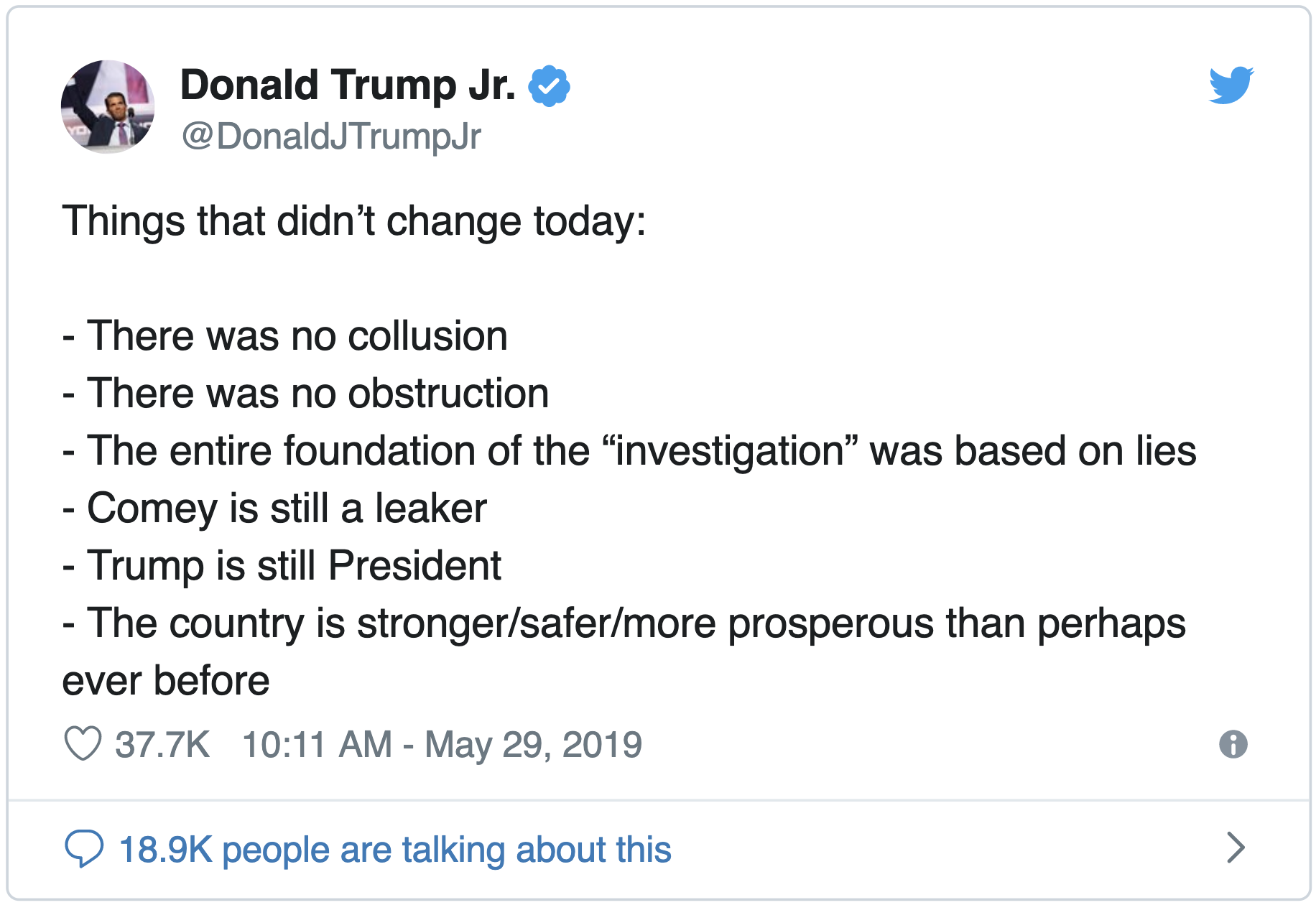The height and width of the screenshot is (905, 1316).
Task: Like the tweet with heart icon
Action: [x=83, y=743]
